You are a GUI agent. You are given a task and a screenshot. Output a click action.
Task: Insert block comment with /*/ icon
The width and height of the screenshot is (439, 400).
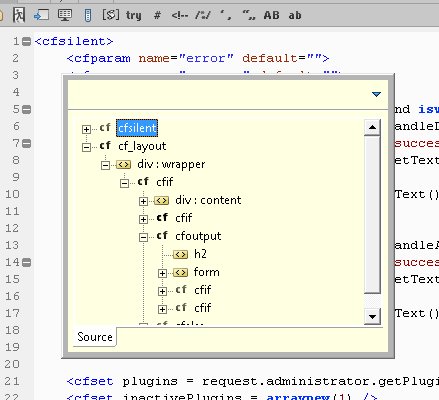pyautogui.click(x=203, y=15)
